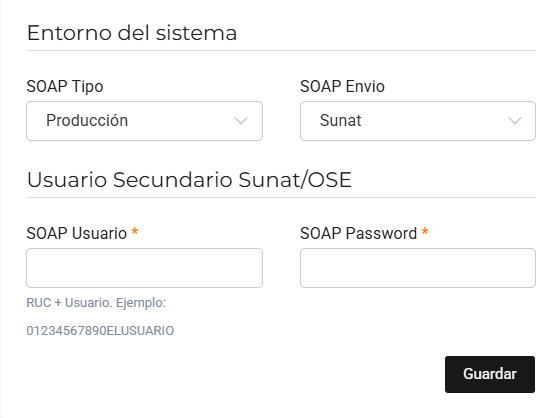This screenshot has height=418, width=560.
Task: Click the RUC + Usuario hint text
Action: pyautogui.click(x=96, y=303)
